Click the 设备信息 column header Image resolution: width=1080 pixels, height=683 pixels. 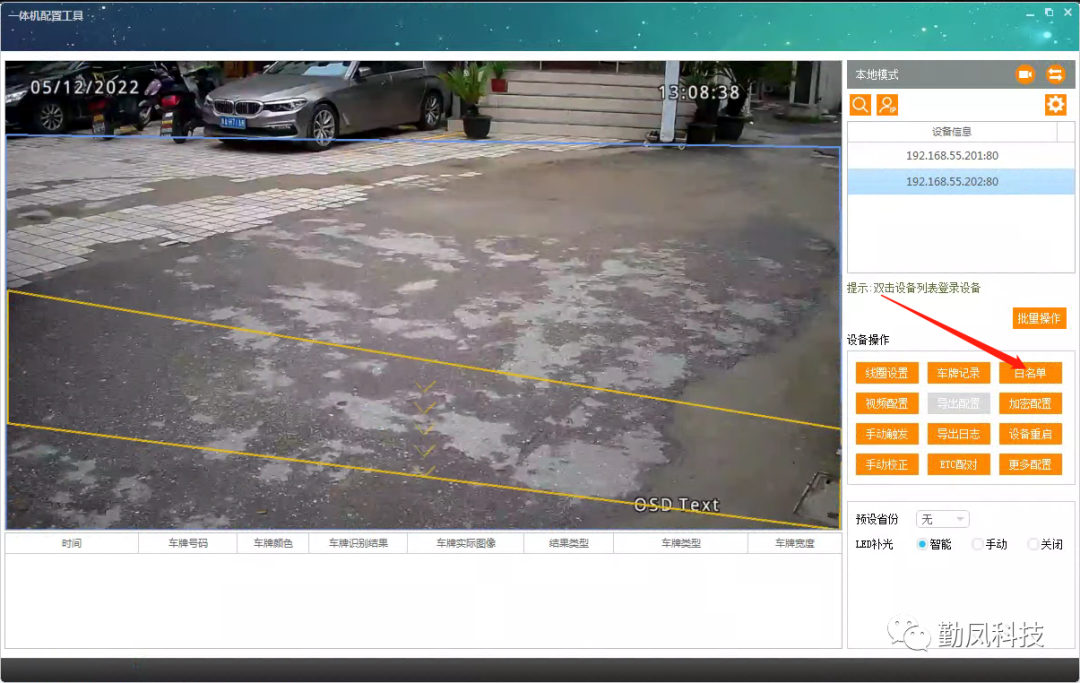(952, 132)
